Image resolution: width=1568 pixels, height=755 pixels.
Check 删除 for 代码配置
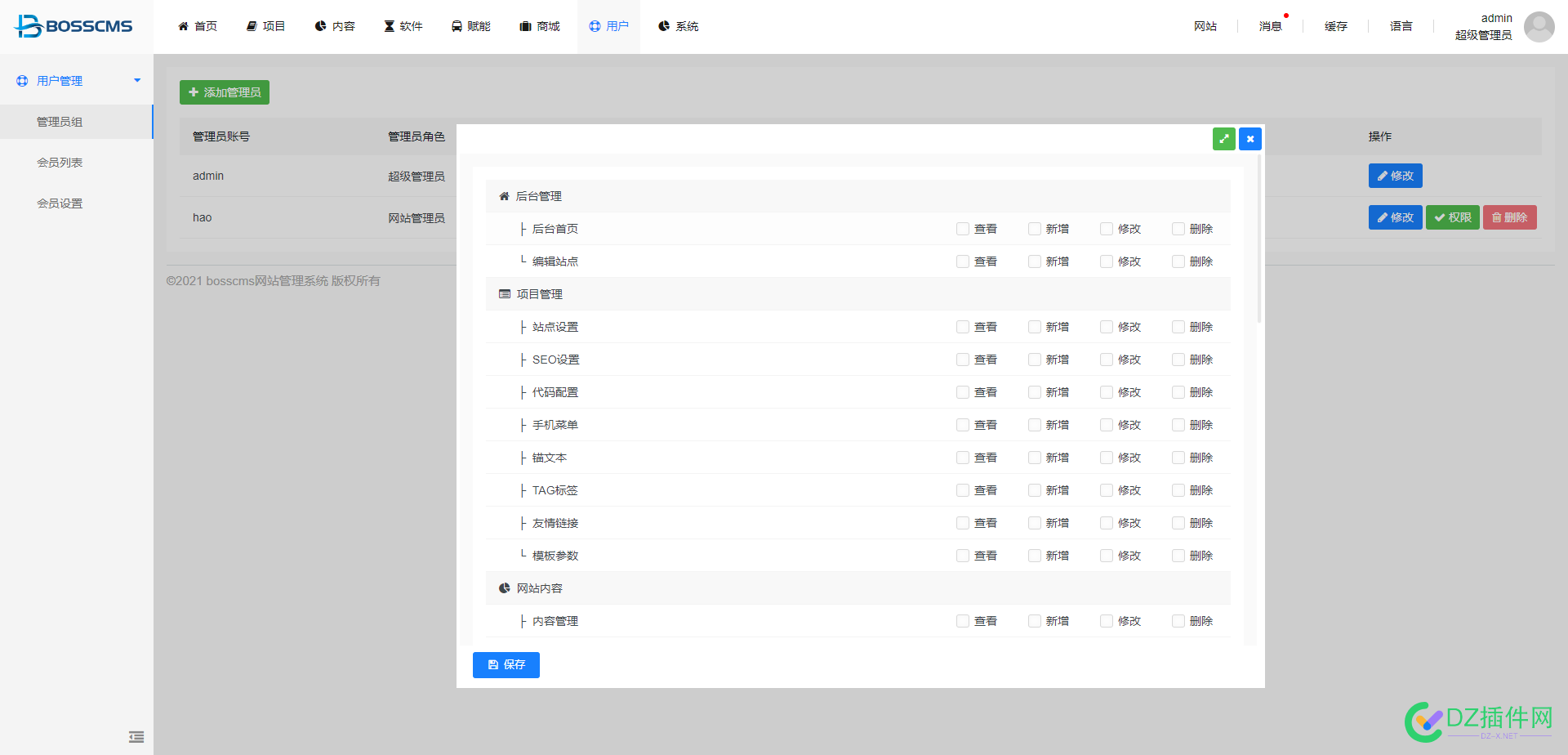tap(1178, 392)
